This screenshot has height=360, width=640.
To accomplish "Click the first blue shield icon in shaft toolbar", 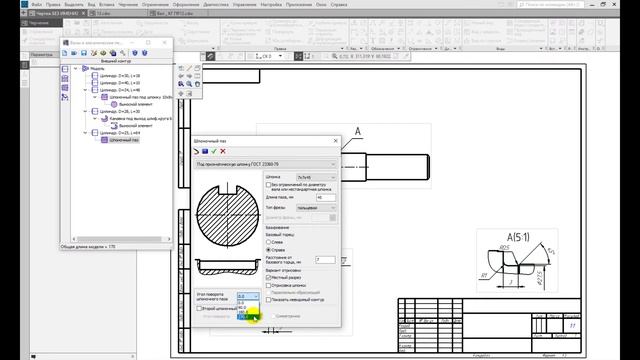I will point(135,53).
